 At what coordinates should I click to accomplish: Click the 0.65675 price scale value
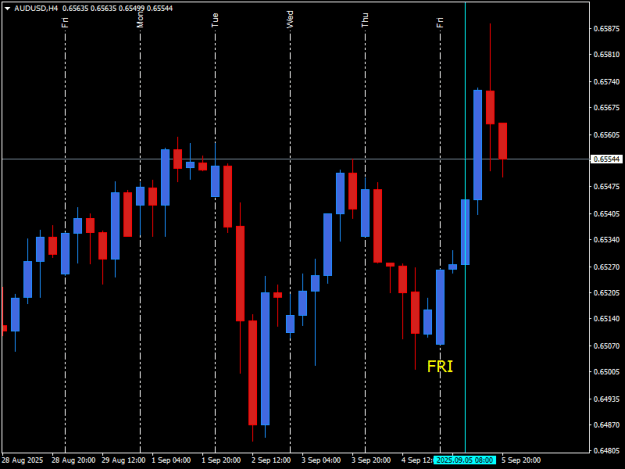607,108
